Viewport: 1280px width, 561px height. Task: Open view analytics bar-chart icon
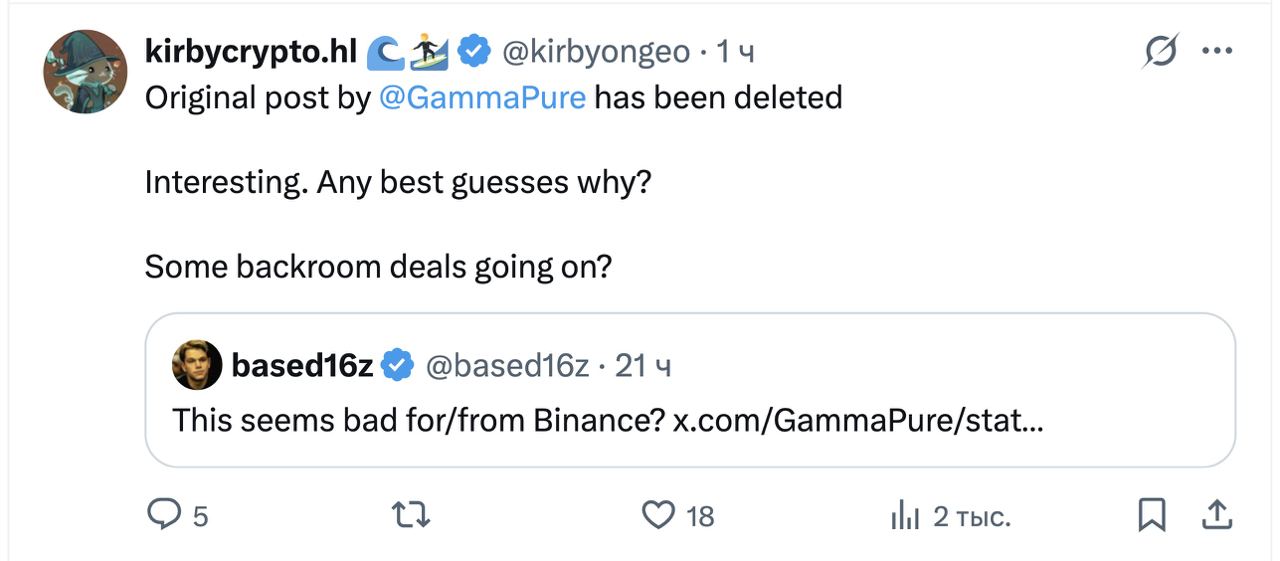904,516
